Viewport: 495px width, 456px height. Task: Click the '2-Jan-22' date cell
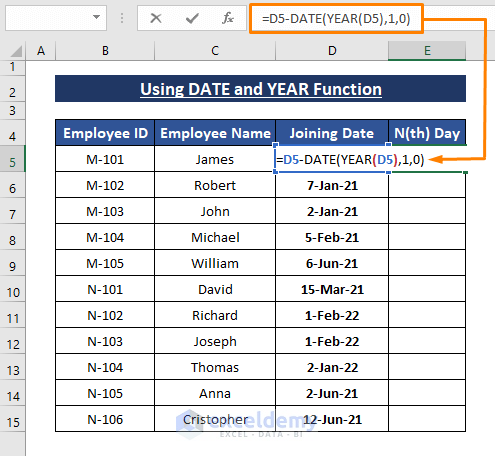coord(332,367)
